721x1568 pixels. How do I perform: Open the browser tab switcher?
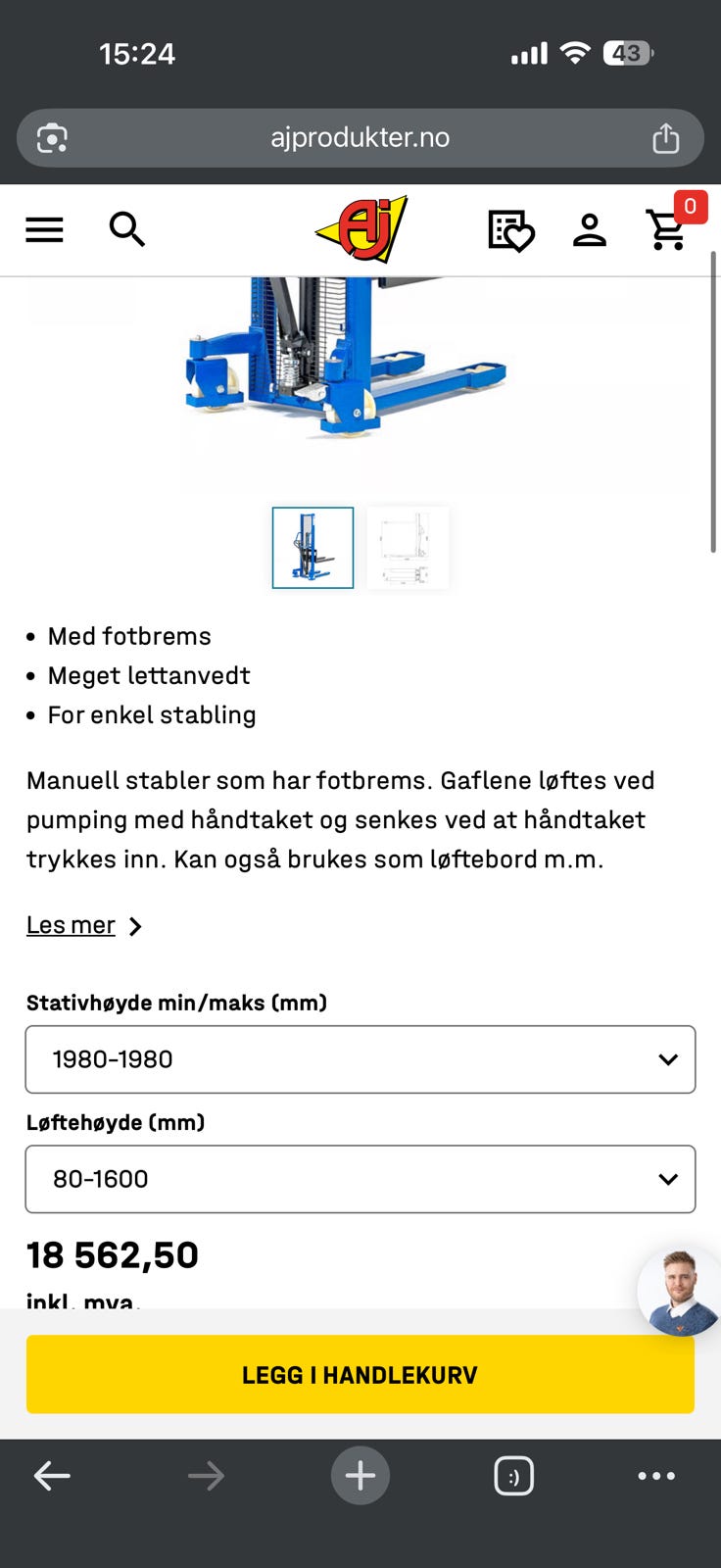[515, 1475]
